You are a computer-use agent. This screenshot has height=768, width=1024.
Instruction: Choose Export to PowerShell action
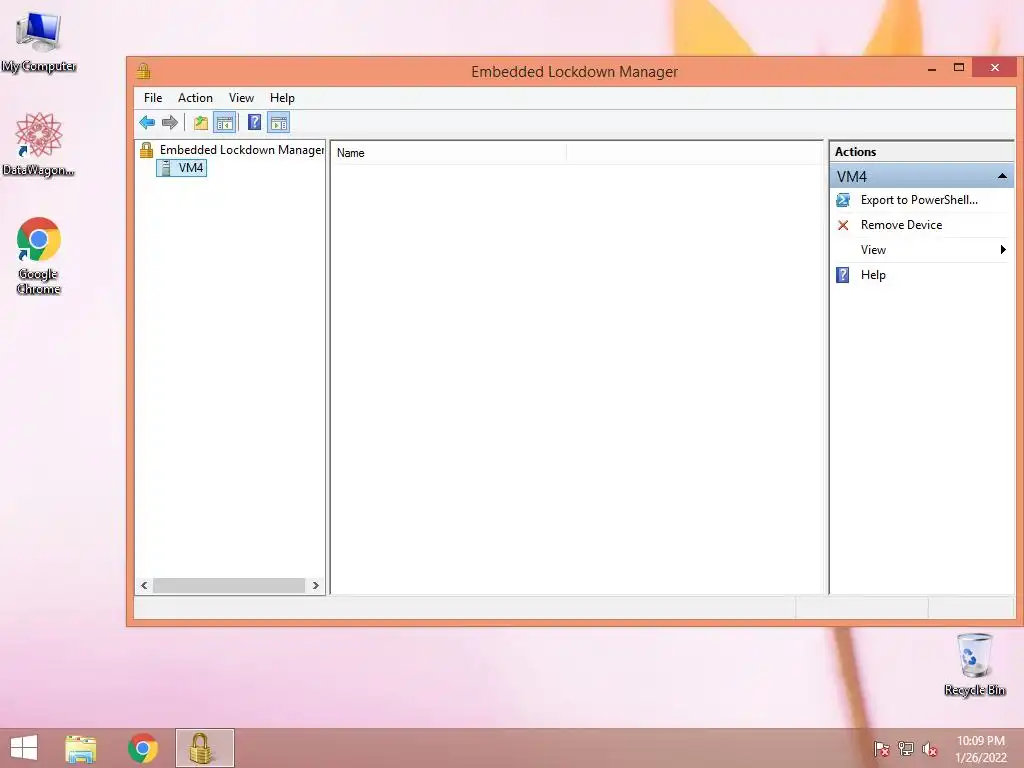coord(921,200)
